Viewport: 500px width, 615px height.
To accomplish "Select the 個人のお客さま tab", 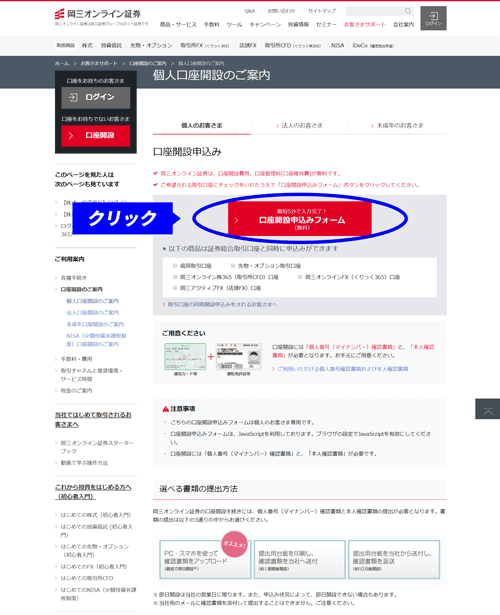I will pyautogui.click(x=202, y=126).
